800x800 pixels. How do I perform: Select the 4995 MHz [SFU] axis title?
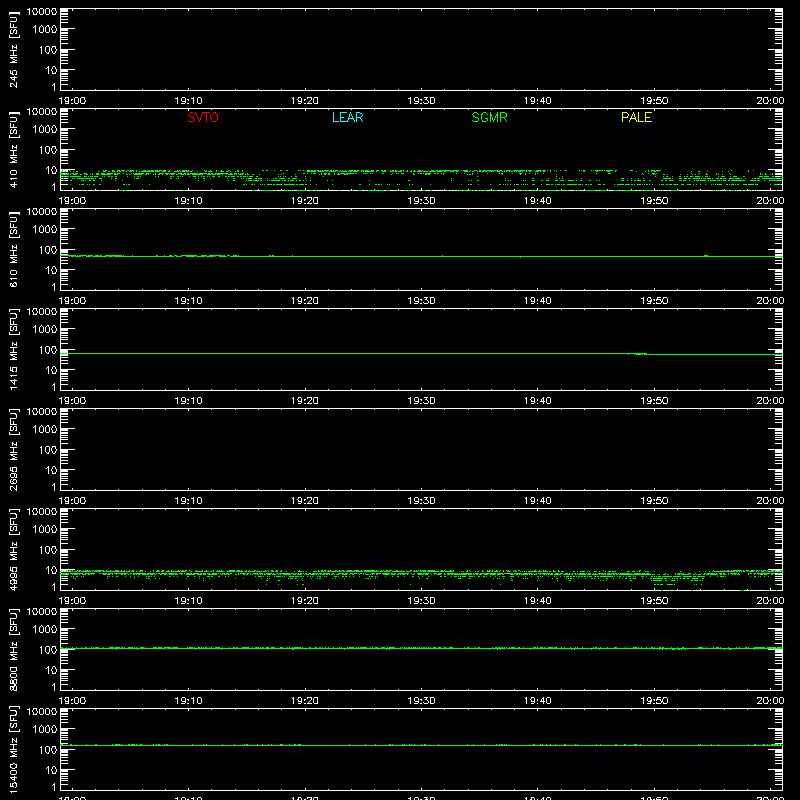13,550
